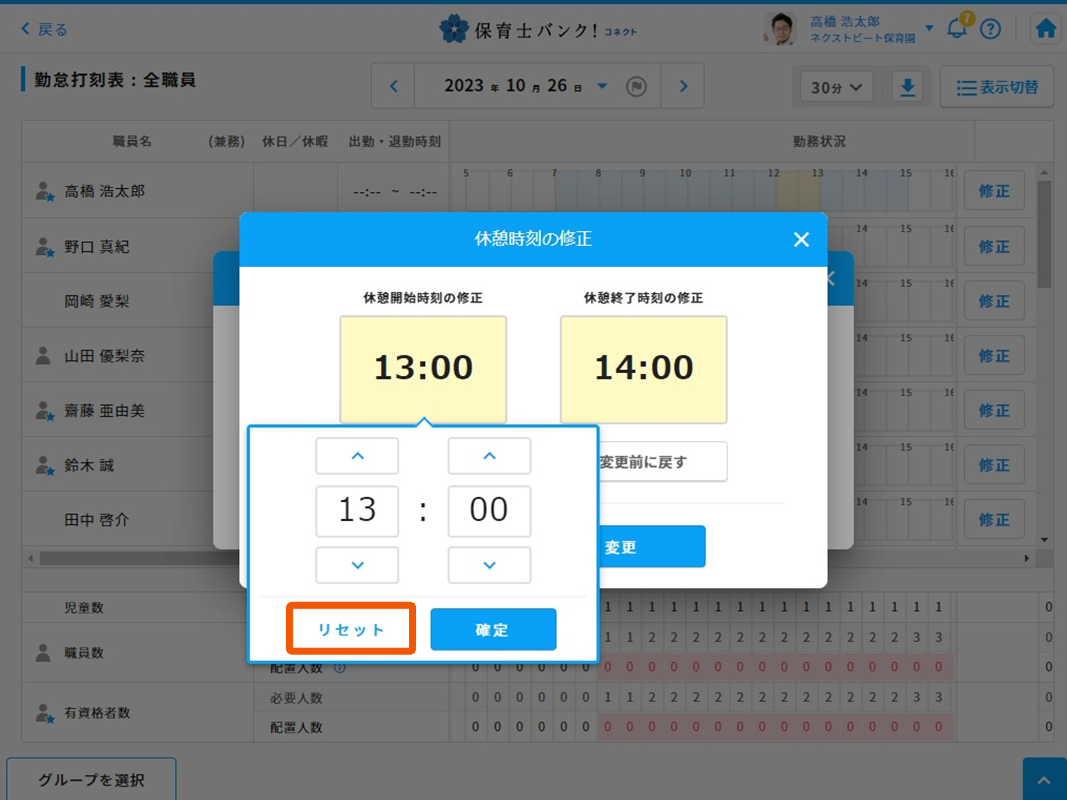
Task: Expand the date picker dropdown arrow
Action: 602,87
